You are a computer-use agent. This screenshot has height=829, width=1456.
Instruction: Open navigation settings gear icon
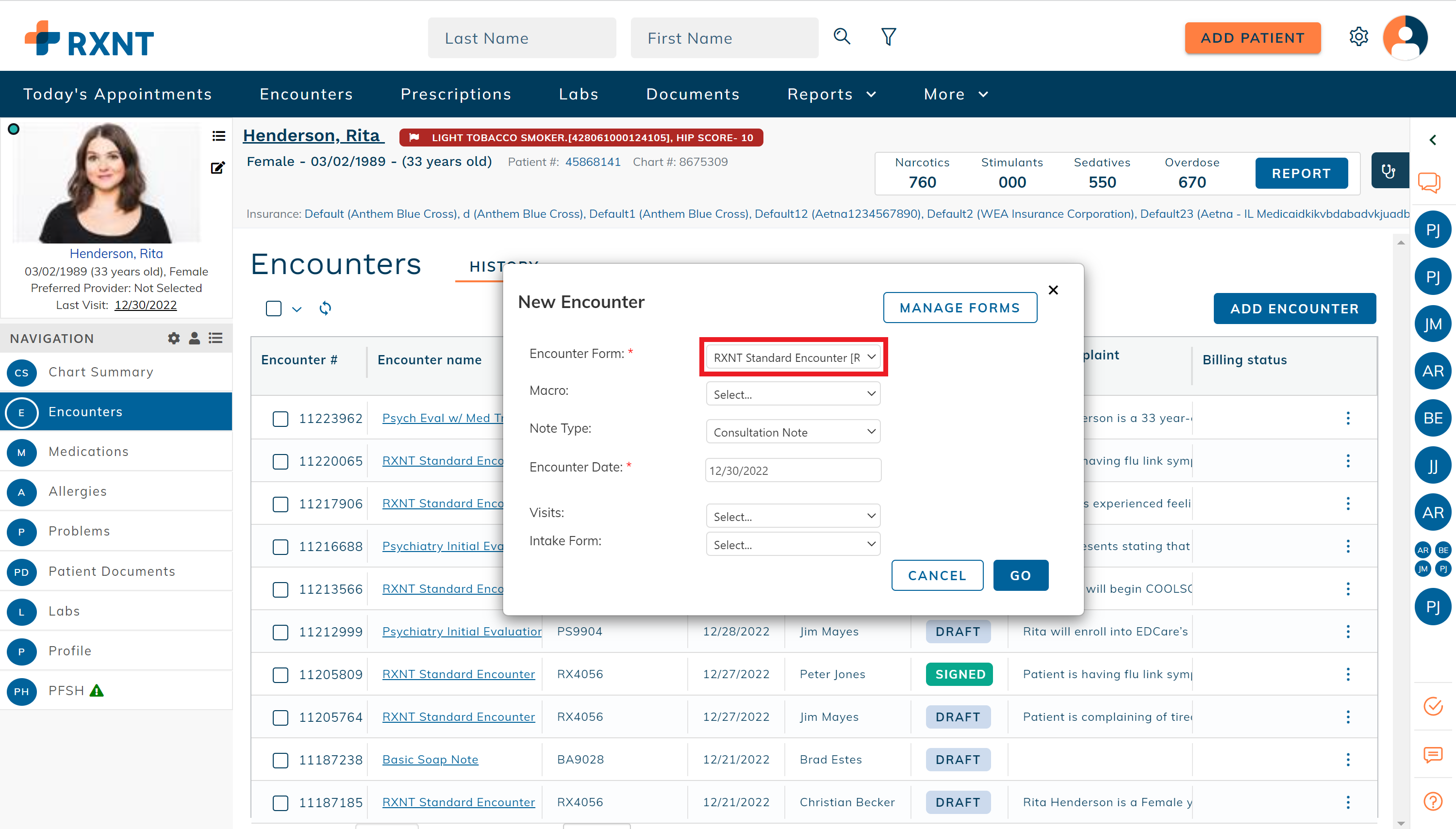click(x=174, y=338)
